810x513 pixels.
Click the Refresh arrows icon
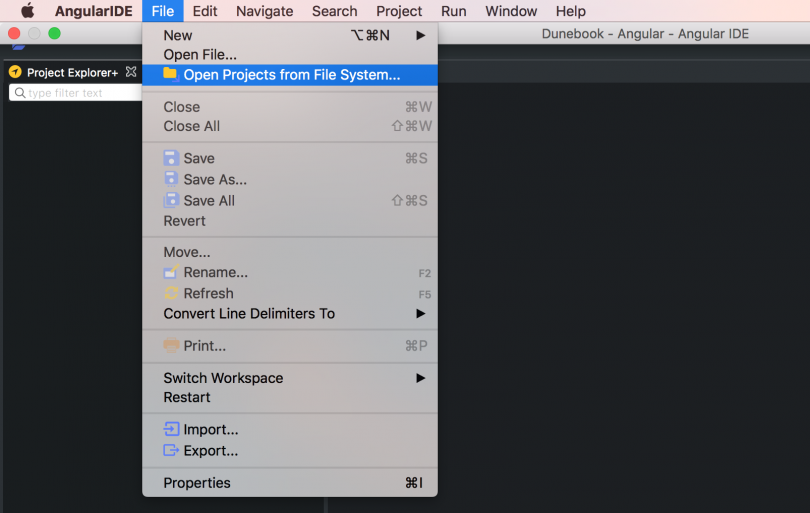(171, 293)
